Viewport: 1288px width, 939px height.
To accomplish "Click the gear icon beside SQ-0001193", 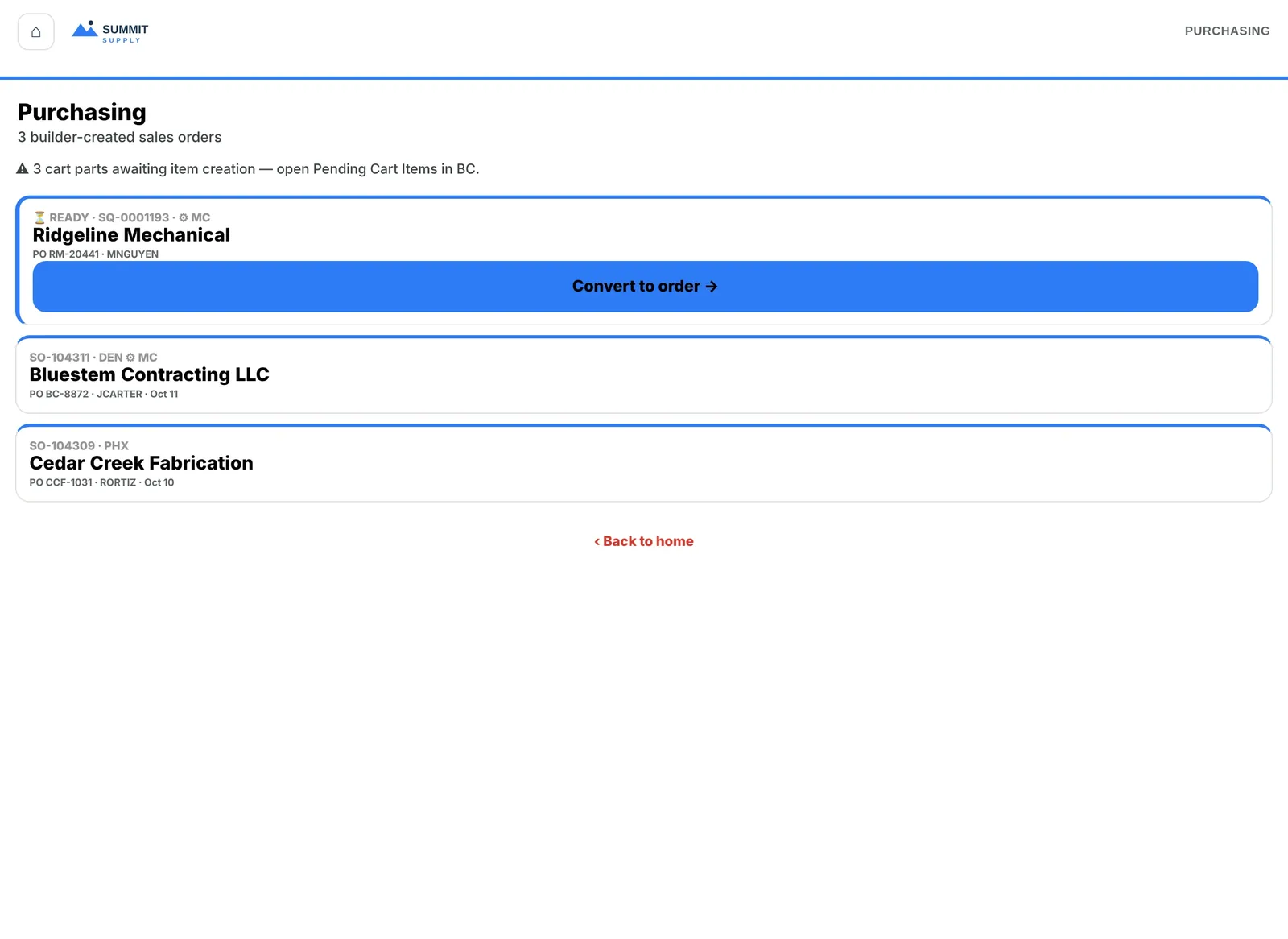I will tap(184, 217).
